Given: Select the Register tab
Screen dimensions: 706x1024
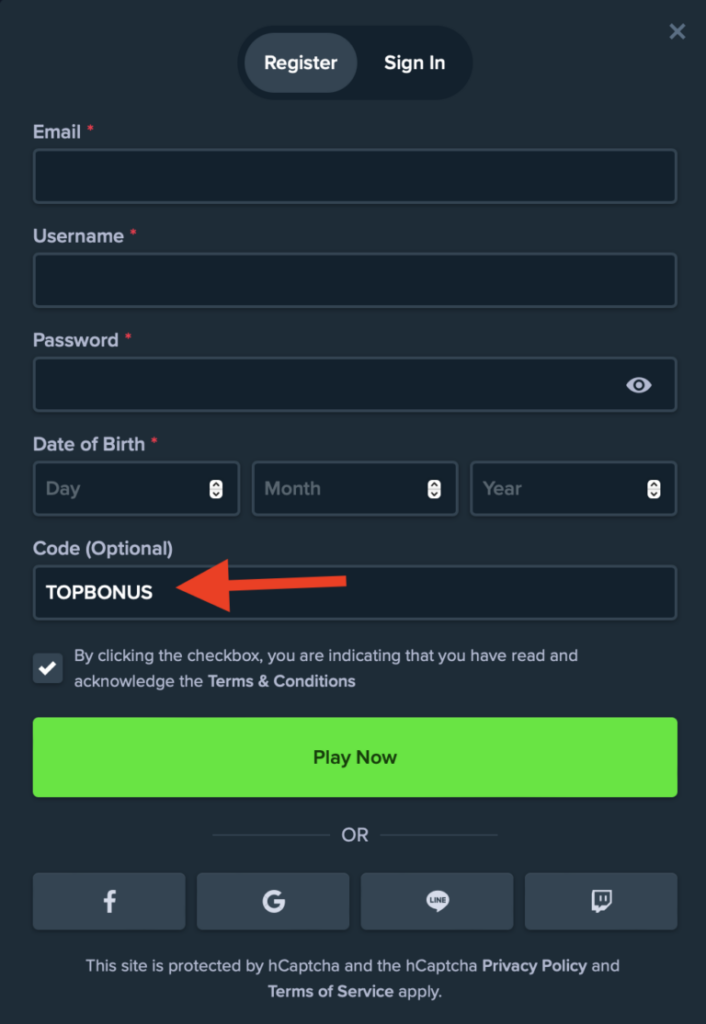Looking at the screenshot, I should click(x=300, y=62).
